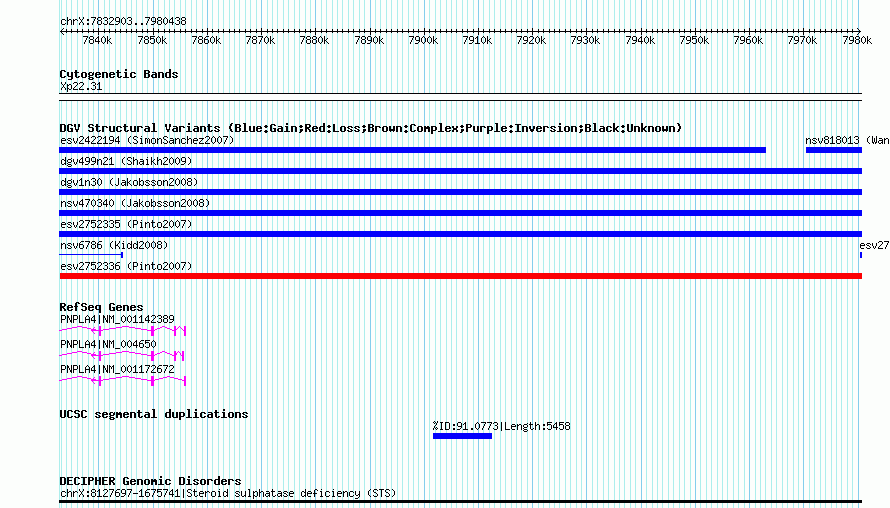Click the magenta gene glyph for NM_001172672
The height and width of the screenshot is (508, 890).
click(123, 380)
